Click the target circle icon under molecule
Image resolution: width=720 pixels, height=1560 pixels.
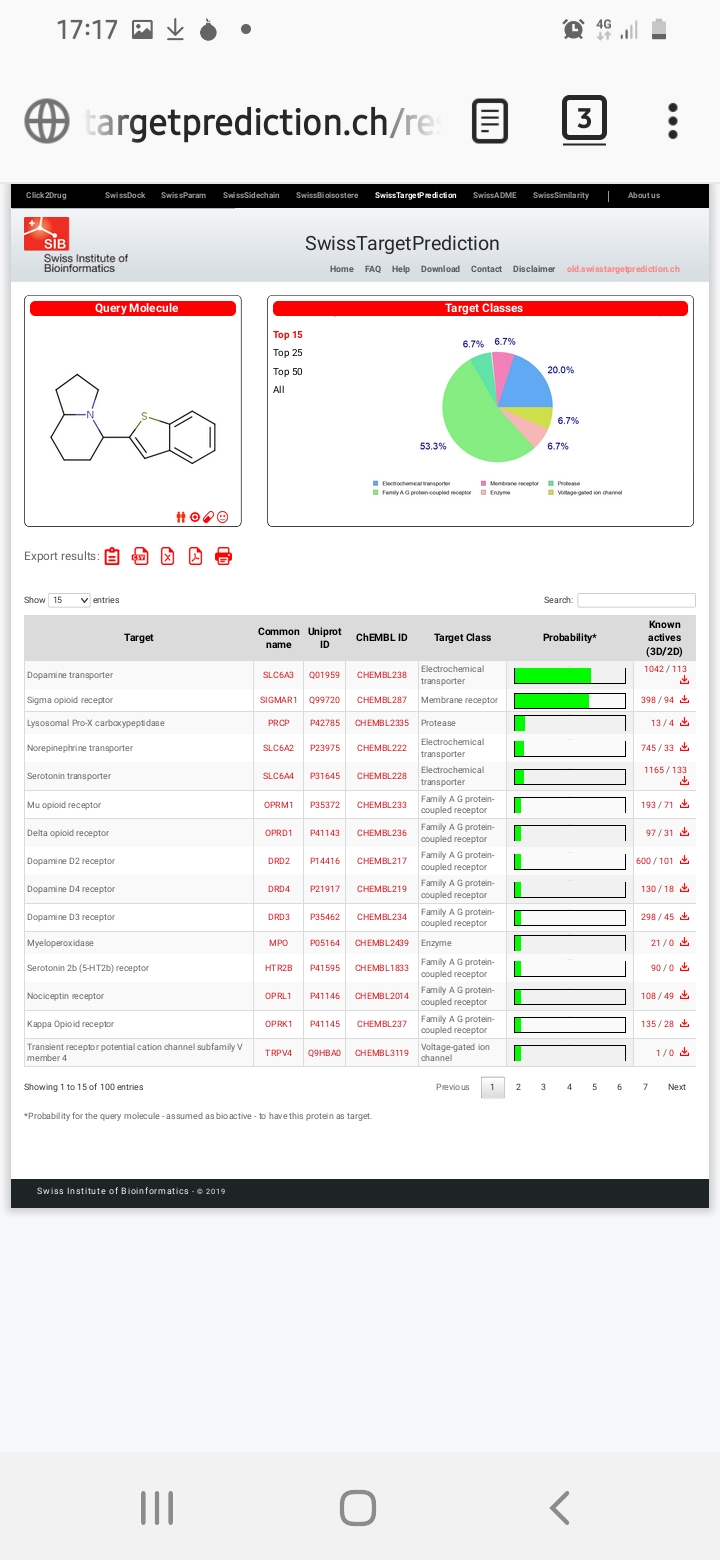tap(195, 517)
